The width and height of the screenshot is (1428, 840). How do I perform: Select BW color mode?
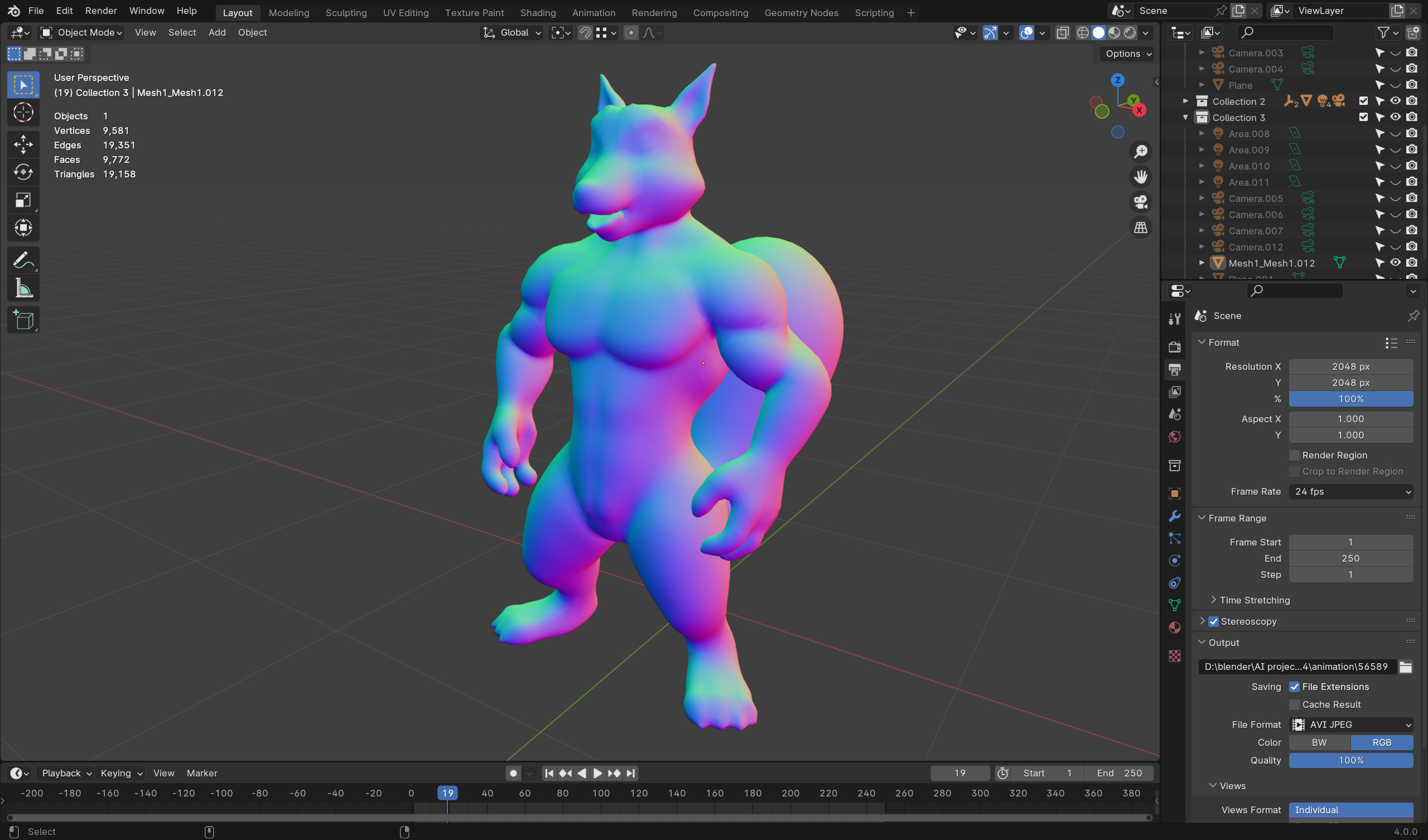(x=1319, y=743)
